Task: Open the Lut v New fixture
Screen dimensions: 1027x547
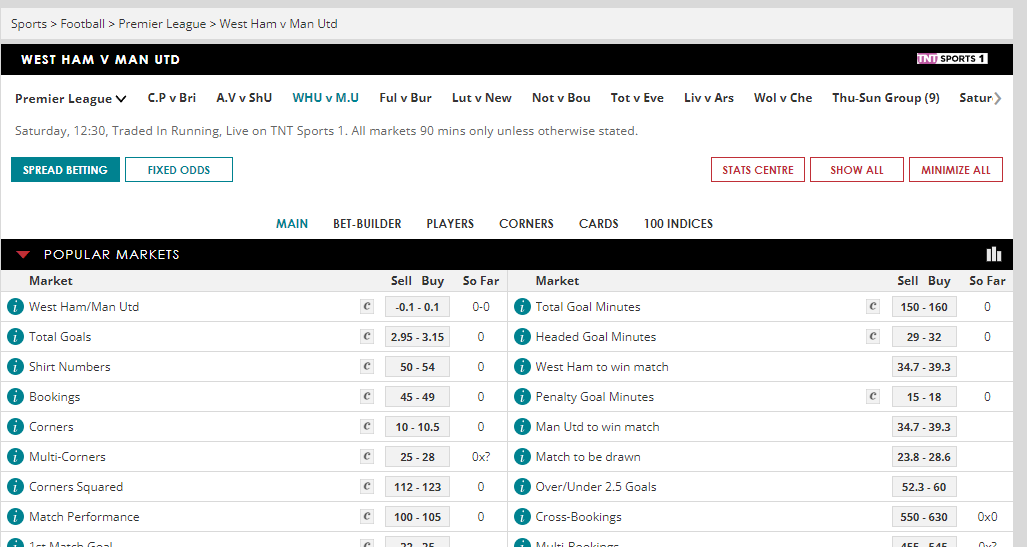Action: 481,98
